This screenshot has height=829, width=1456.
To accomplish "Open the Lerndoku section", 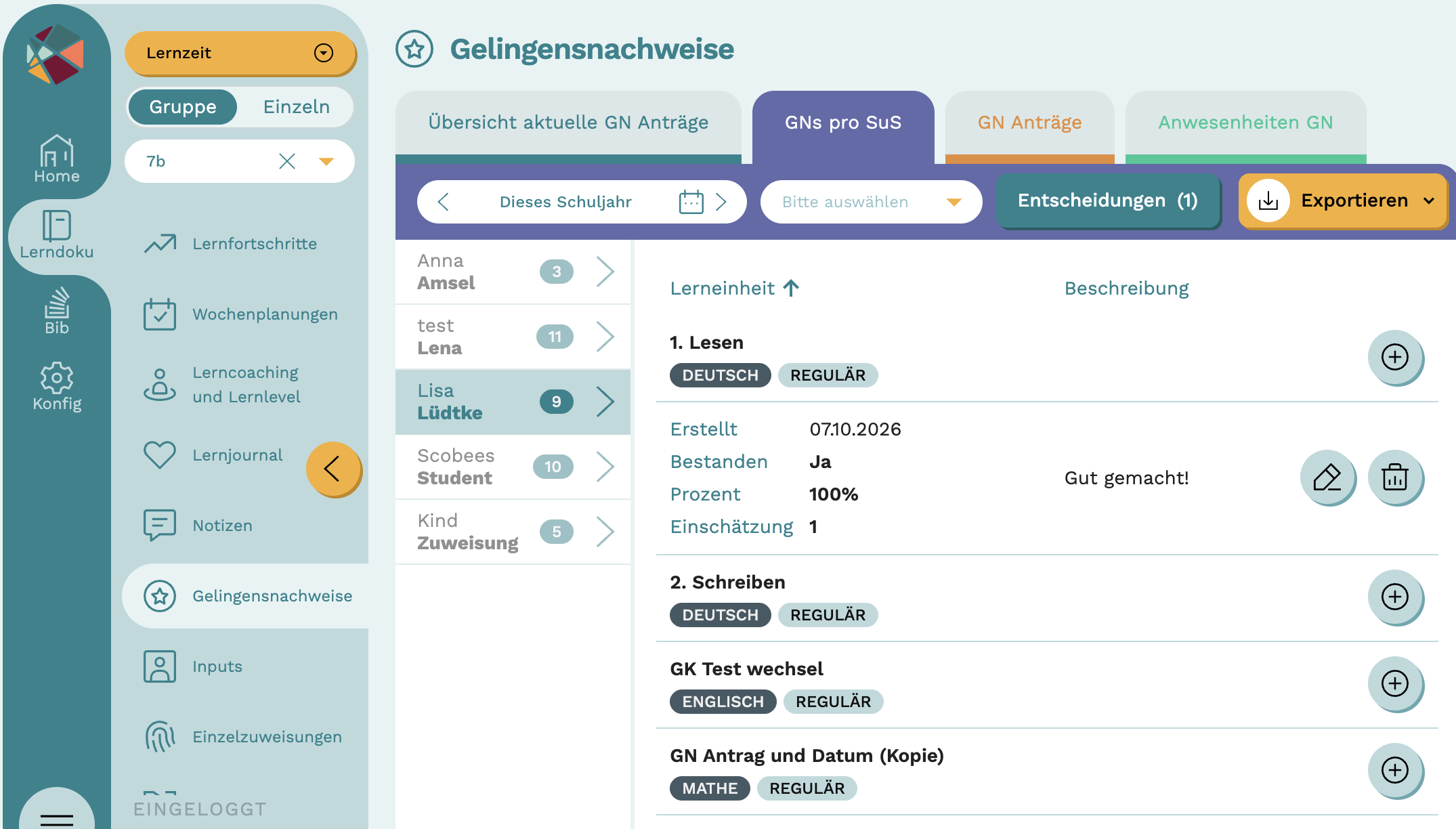I will (57, 235).
